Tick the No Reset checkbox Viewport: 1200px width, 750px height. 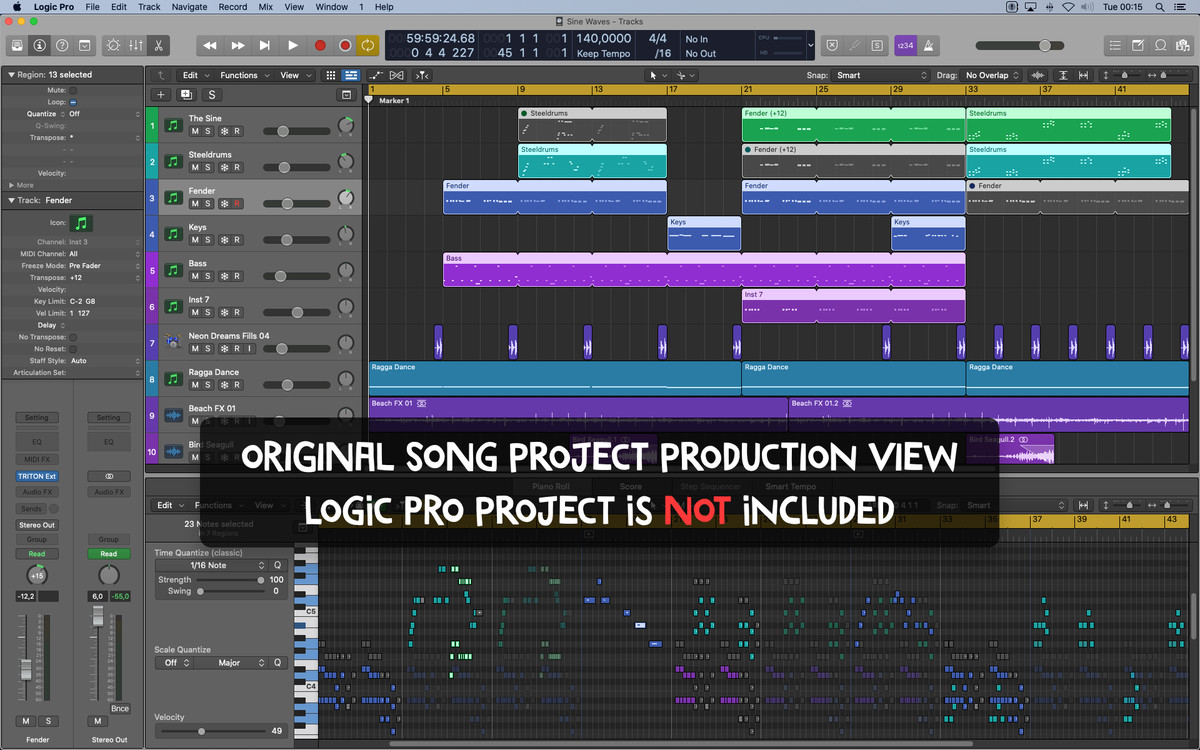click(73, 349)
